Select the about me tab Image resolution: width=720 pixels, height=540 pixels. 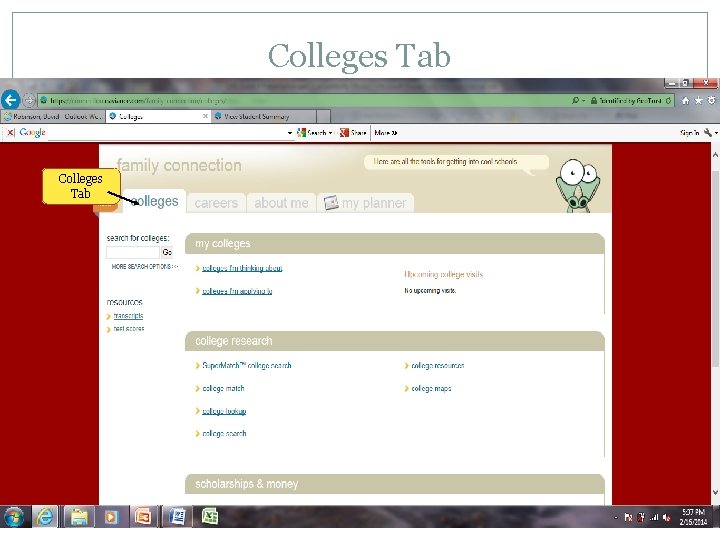[281, 203]
